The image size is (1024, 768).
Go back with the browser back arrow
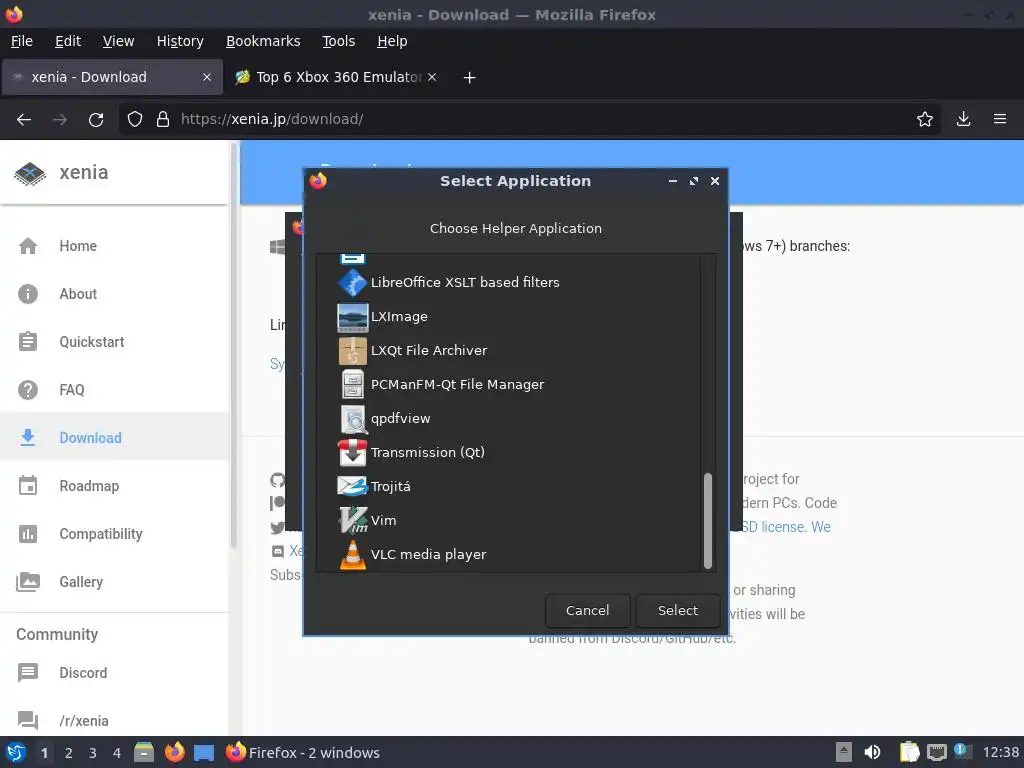(x=24, y=120)
